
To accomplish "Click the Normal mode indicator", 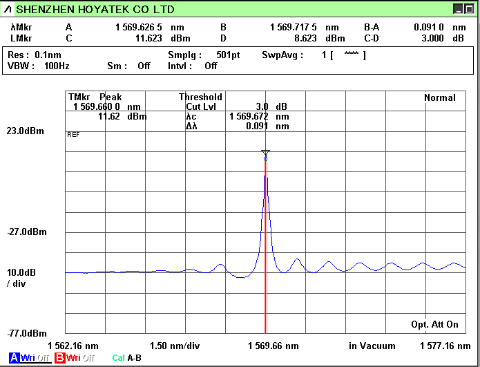I will [440, 98].
